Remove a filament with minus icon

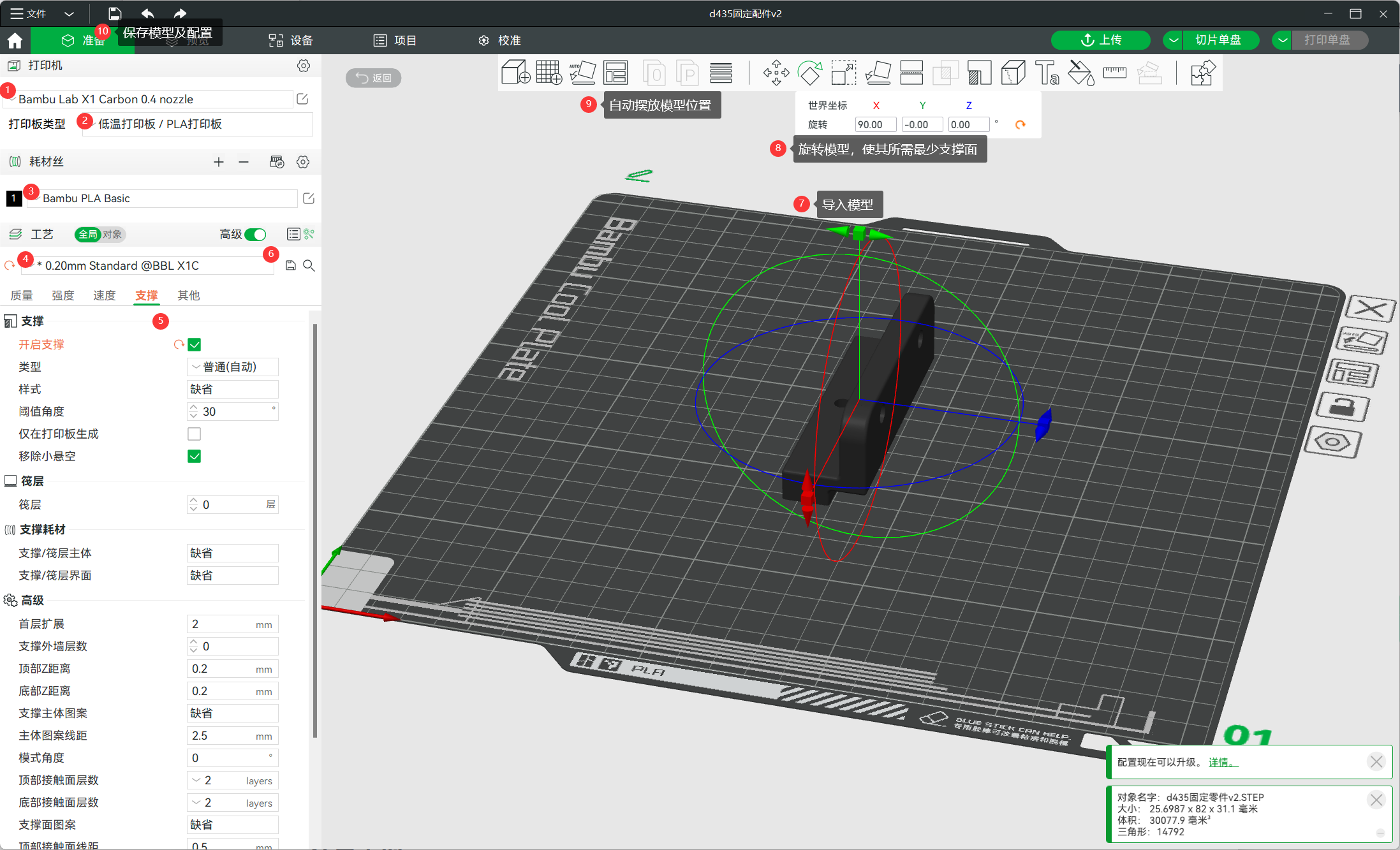tap(244, 162)
